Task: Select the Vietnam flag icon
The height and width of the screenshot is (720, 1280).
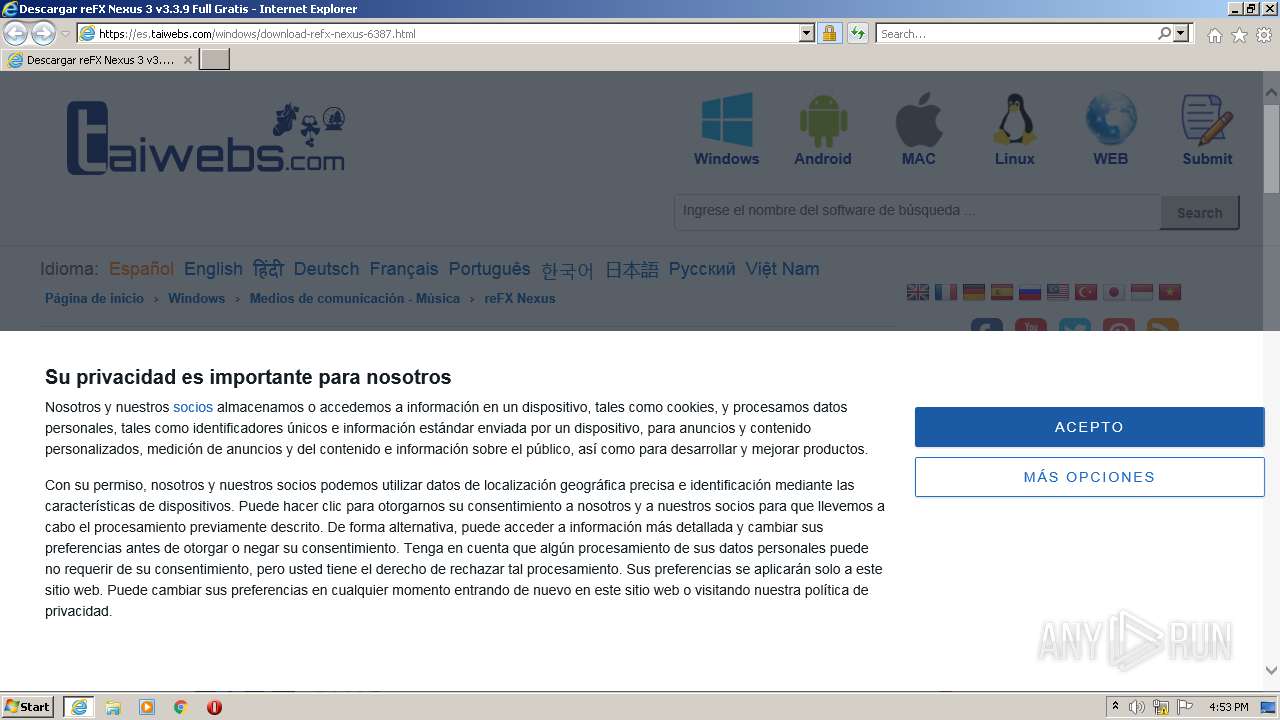Action: 1170,292
